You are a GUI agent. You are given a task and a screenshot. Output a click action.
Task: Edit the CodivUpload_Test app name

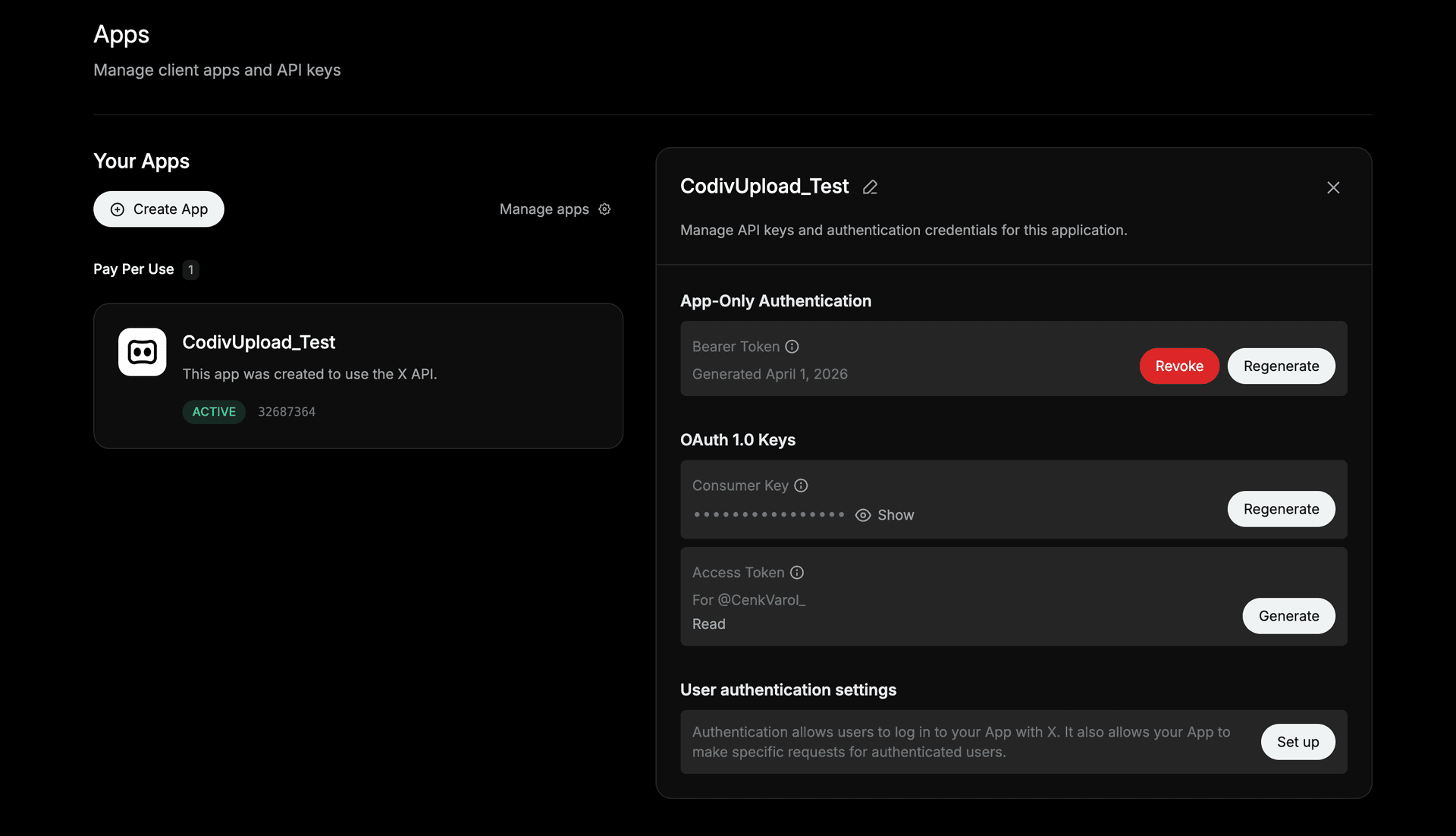(870, 187)
